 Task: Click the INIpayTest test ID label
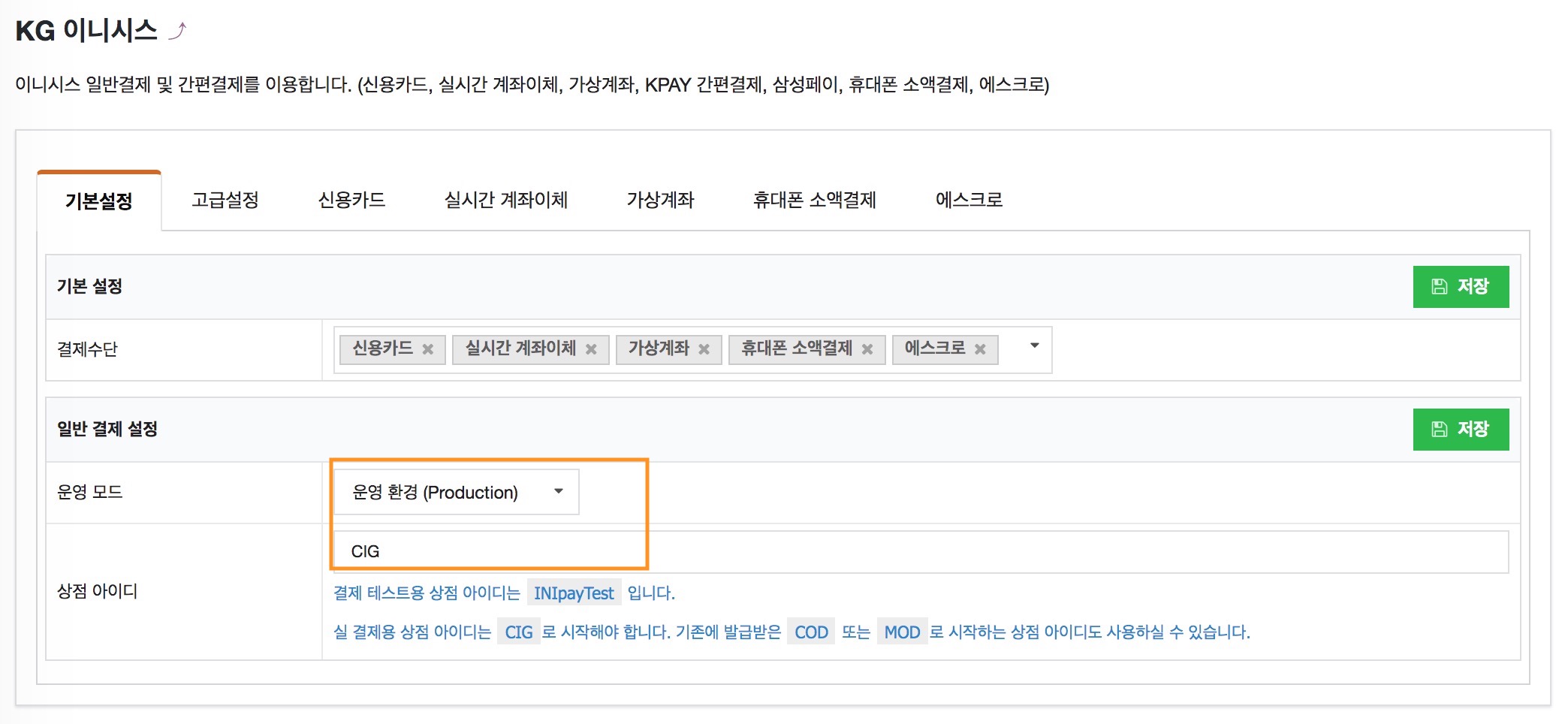[574, 593]
